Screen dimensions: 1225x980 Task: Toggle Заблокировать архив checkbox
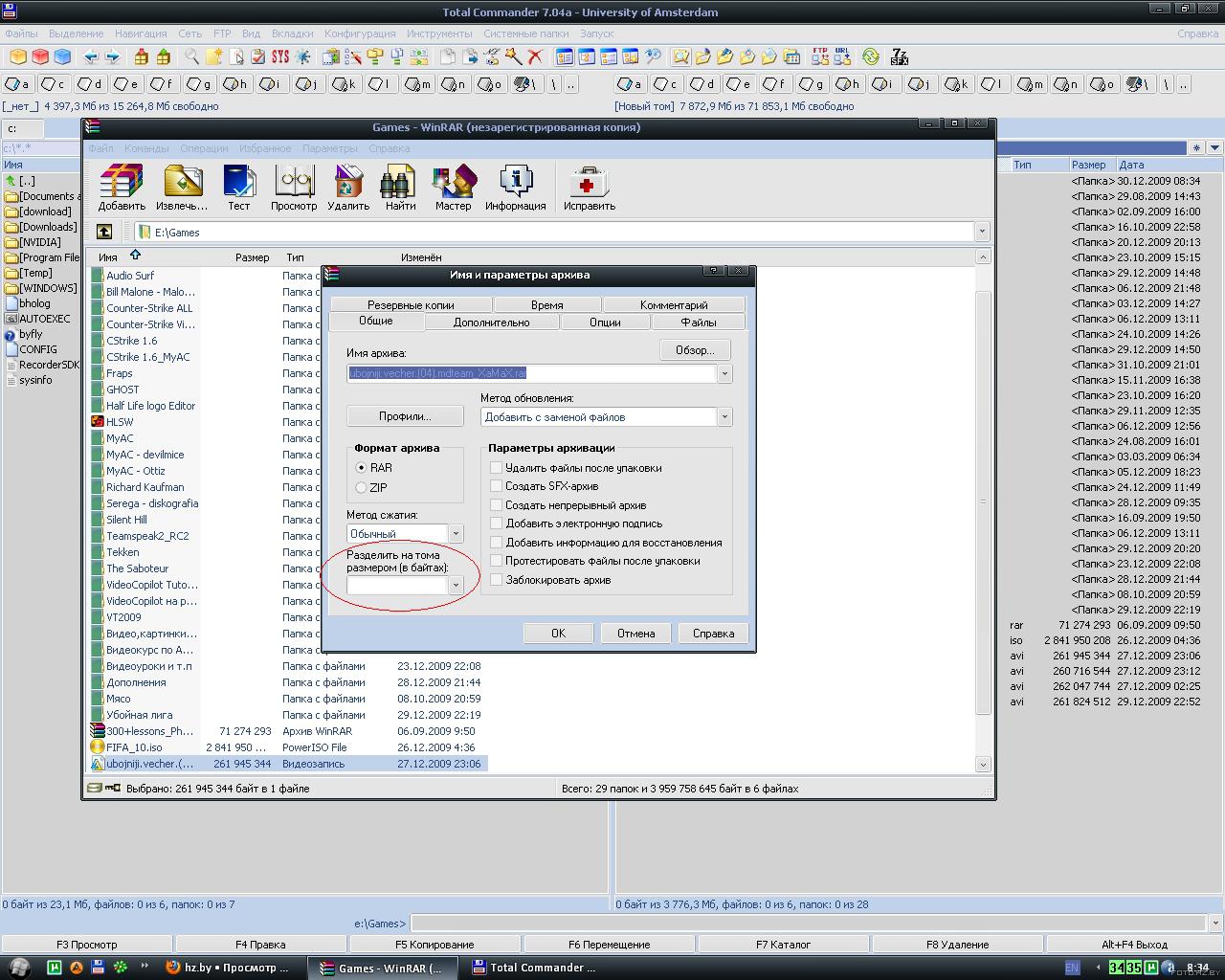coord(496,579)
